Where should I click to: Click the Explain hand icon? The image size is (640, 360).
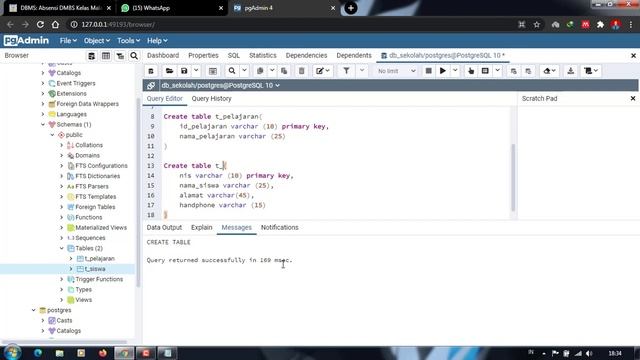point(471,71)
